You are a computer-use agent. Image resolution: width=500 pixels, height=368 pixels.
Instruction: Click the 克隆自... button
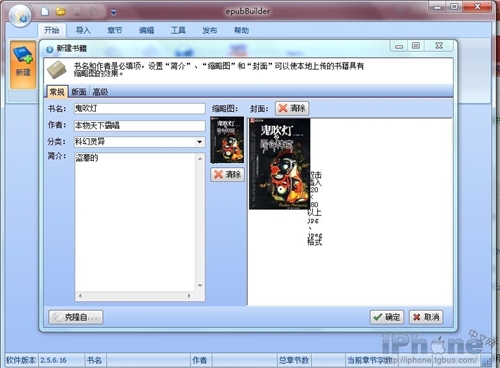tap(76, 317)
